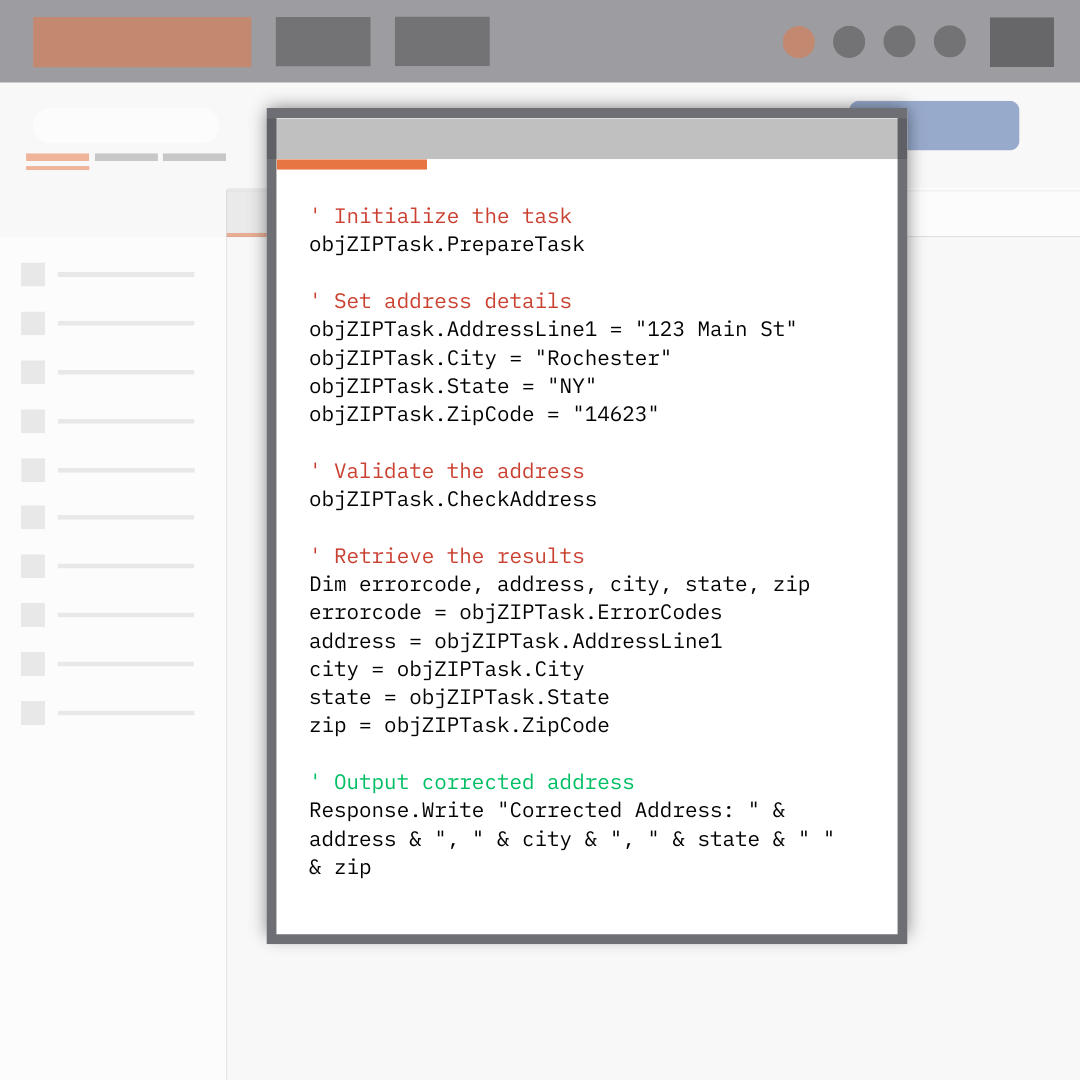
Task: Click the gray title bar of code dialog
Action: [586, 138]
